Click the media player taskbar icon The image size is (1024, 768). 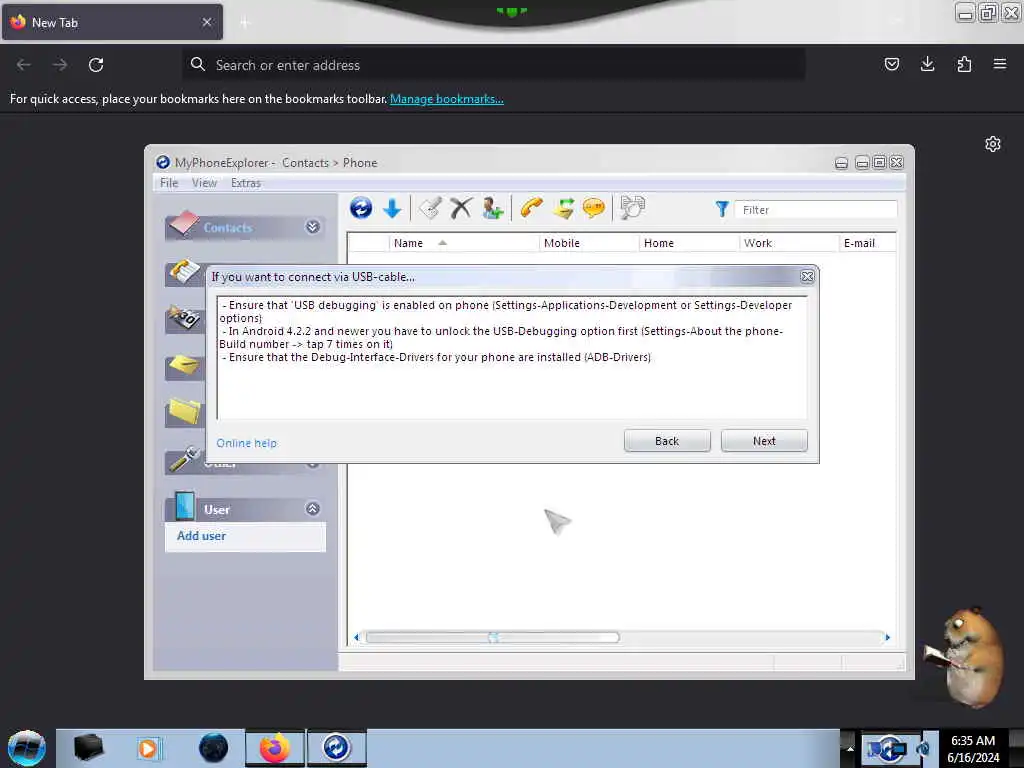[148, 748]
